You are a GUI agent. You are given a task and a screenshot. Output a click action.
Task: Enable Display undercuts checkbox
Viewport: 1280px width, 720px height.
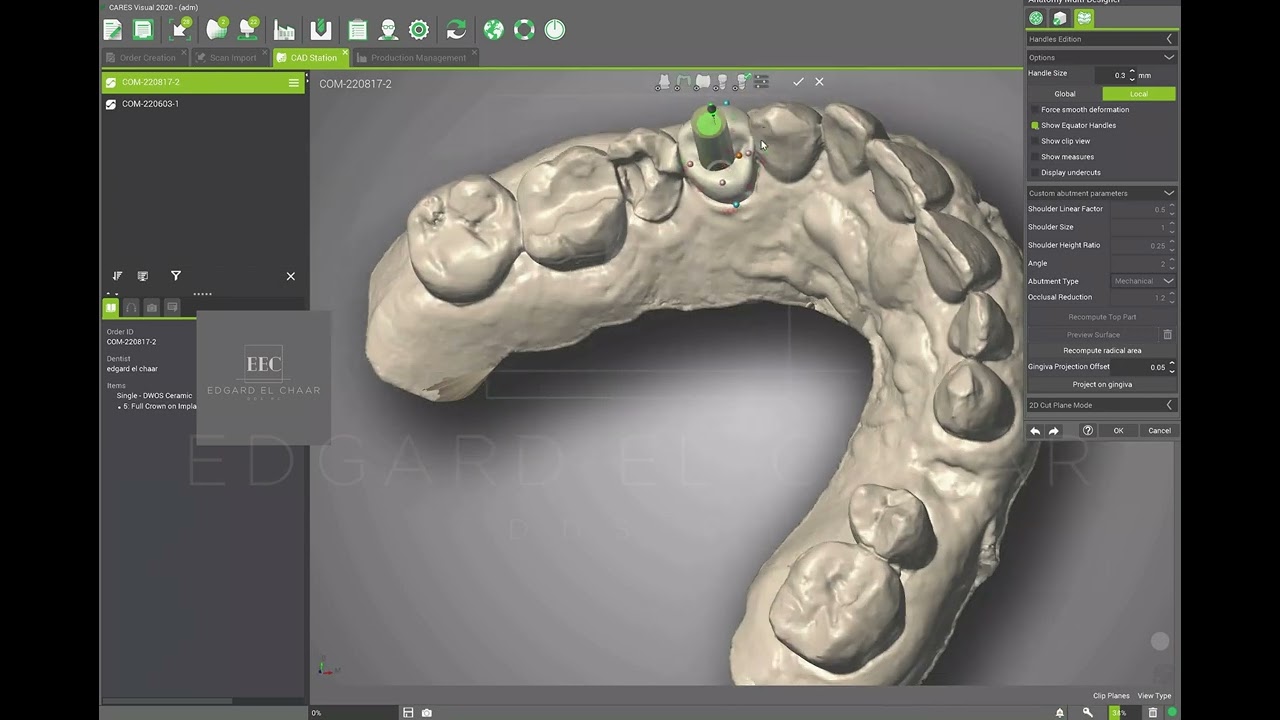[1035, 173]
